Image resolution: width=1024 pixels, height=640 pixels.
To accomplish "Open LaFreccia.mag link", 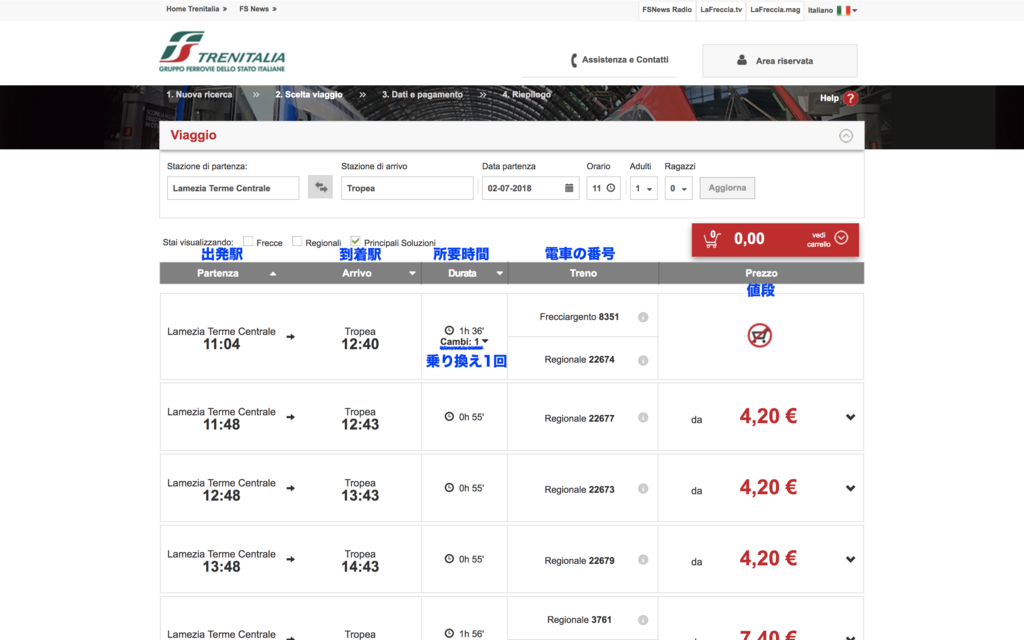I will click(775, 10).
